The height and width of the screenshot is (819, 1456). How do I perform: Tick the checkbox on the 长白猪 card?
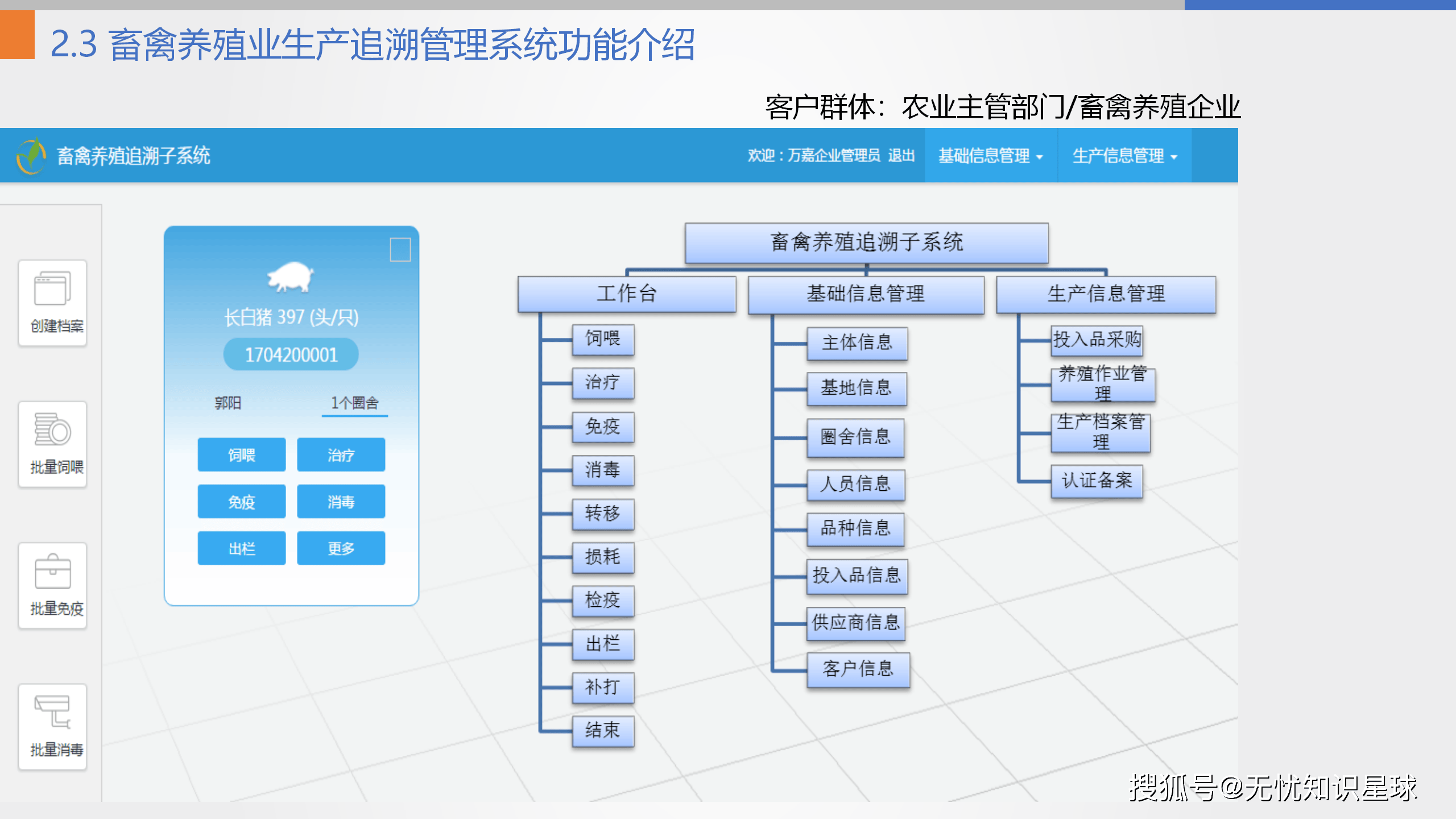coord(400,249)
